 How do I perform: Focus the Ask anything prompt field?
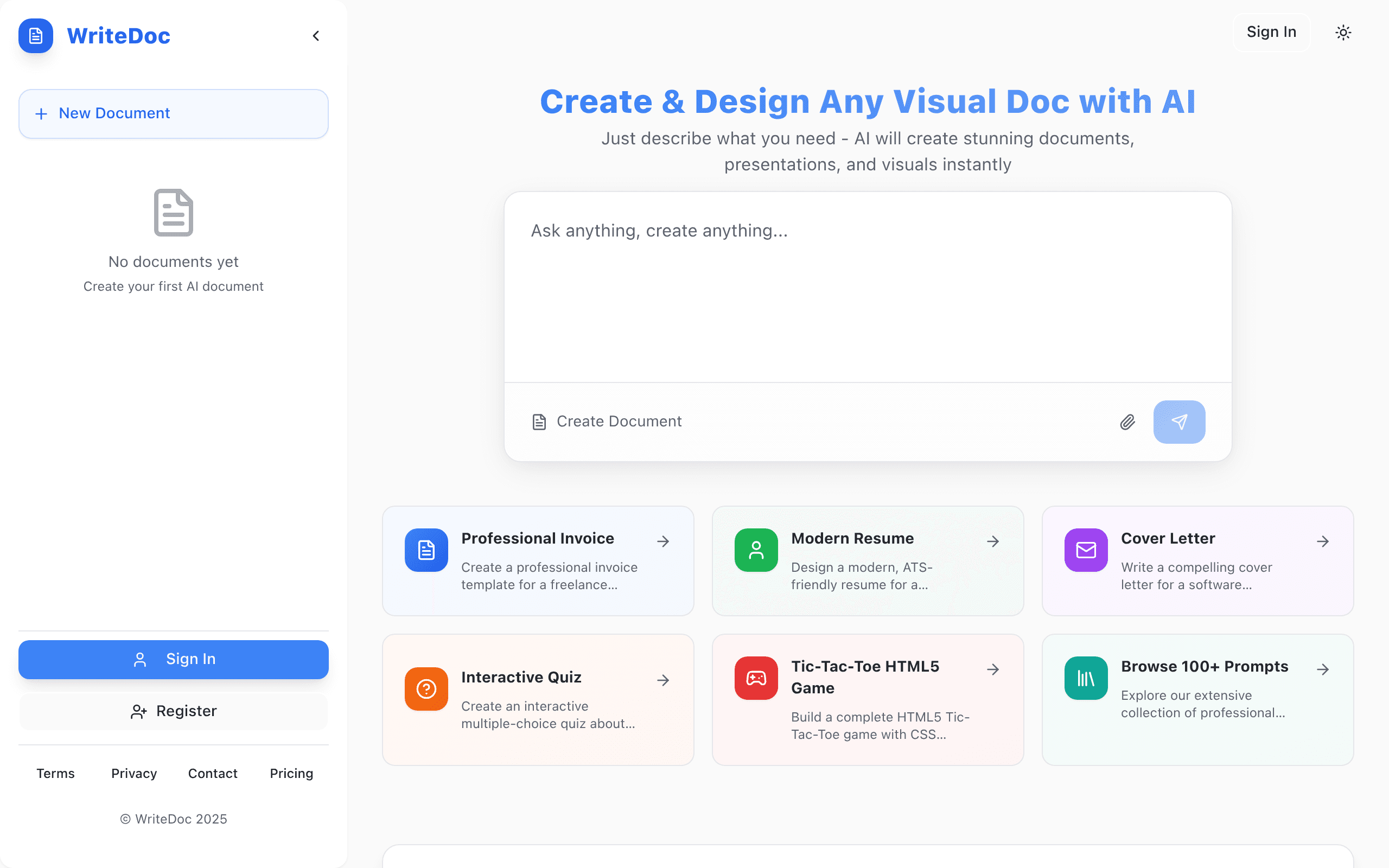click(868, 287)
